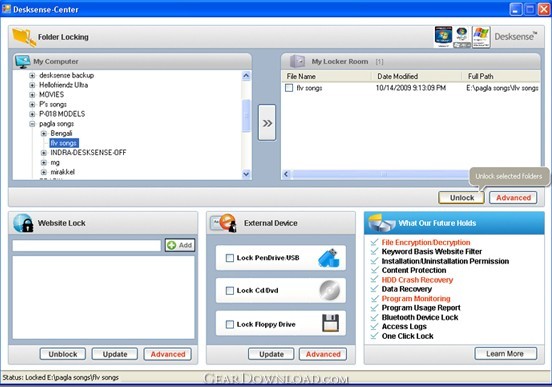Select the mg folder in tree
This screenshot has width=552, height=387.
(55, 162)
